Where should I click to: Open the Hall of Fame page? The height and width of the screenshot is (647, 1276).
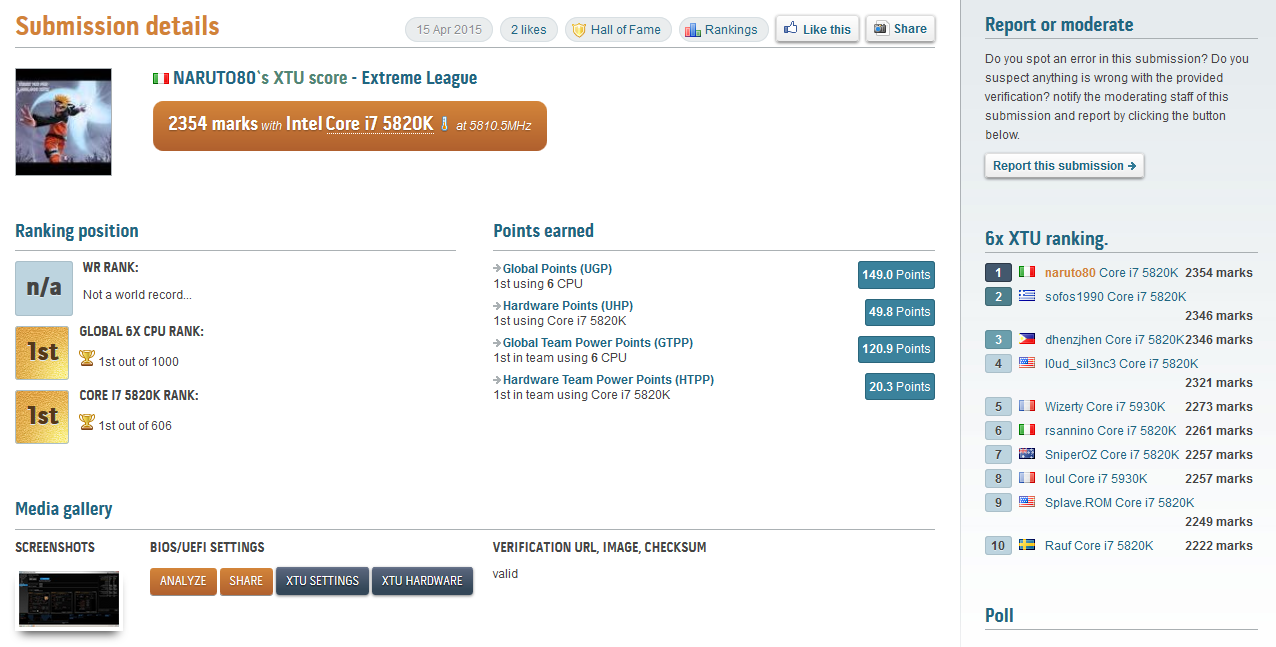617,30
